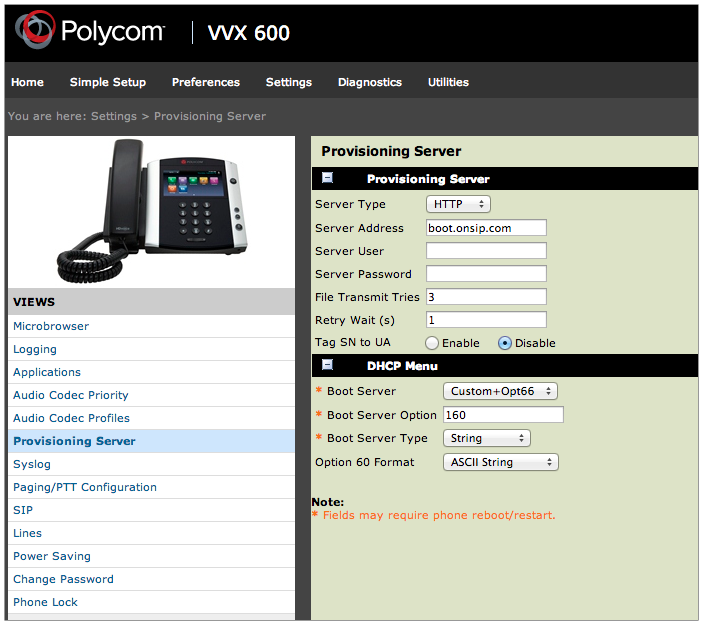Click the Server User input field
Screen dimensions: 703x625
(x=486, y=251)
